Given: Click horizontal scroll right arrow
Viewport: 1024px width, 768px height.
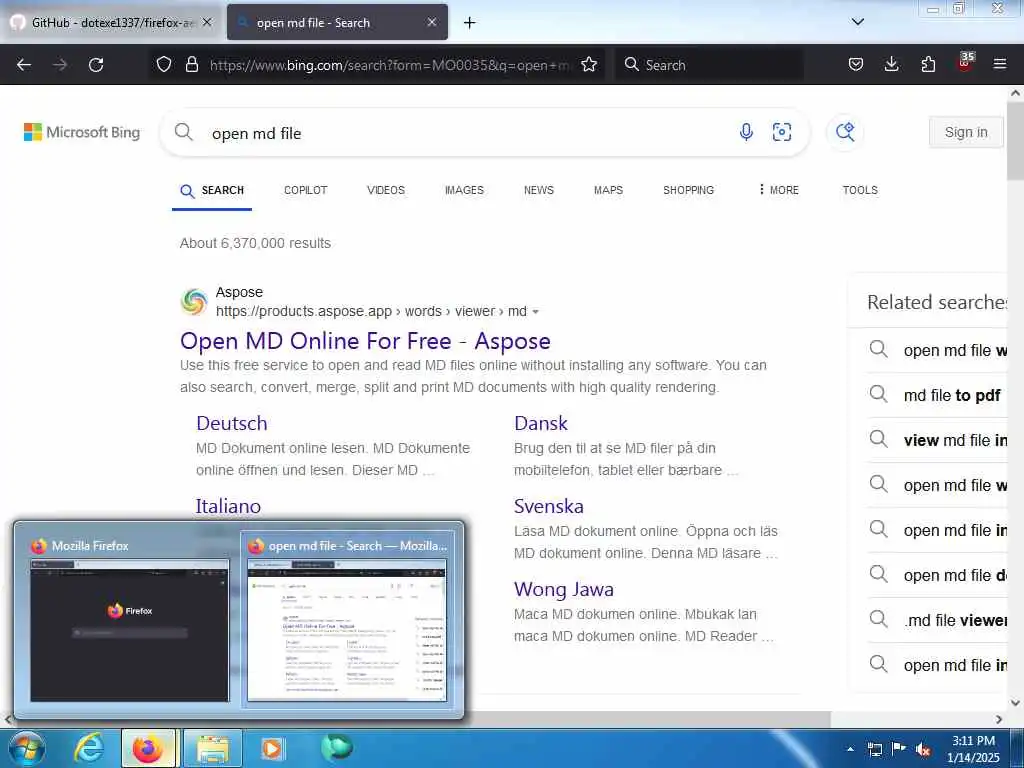Looking at the screenshot, I should (999, 719).
